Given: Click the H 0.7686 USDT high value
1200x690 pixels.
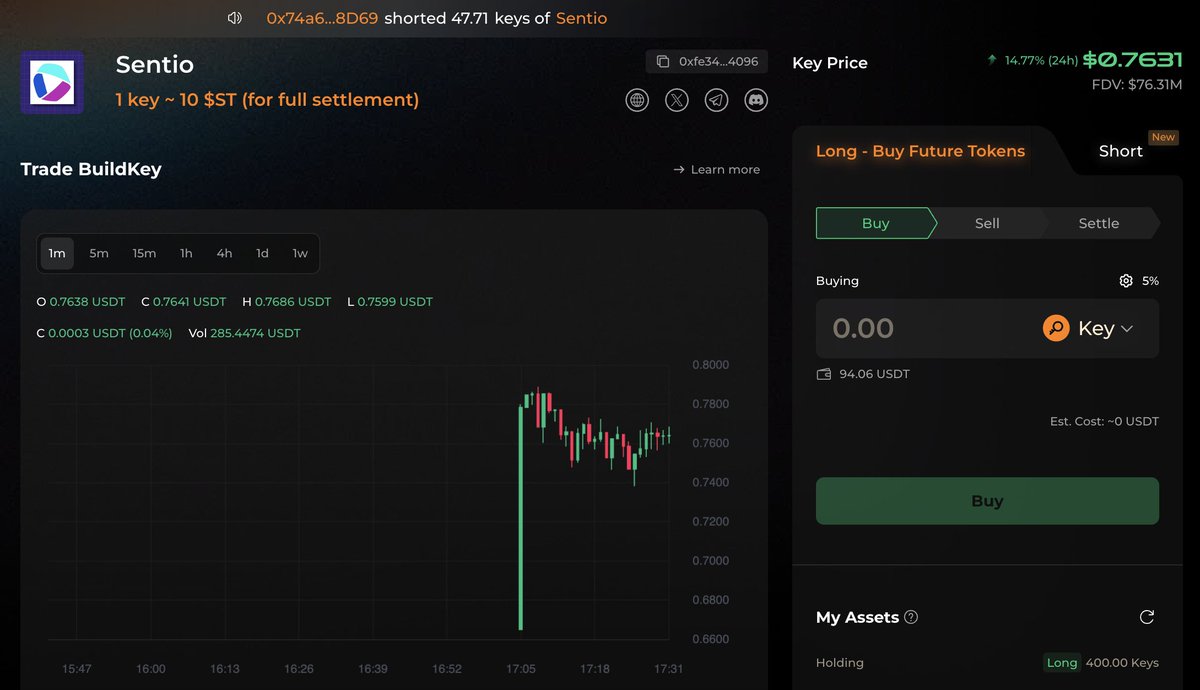Looking at the screenshot, I should point(286,301).
